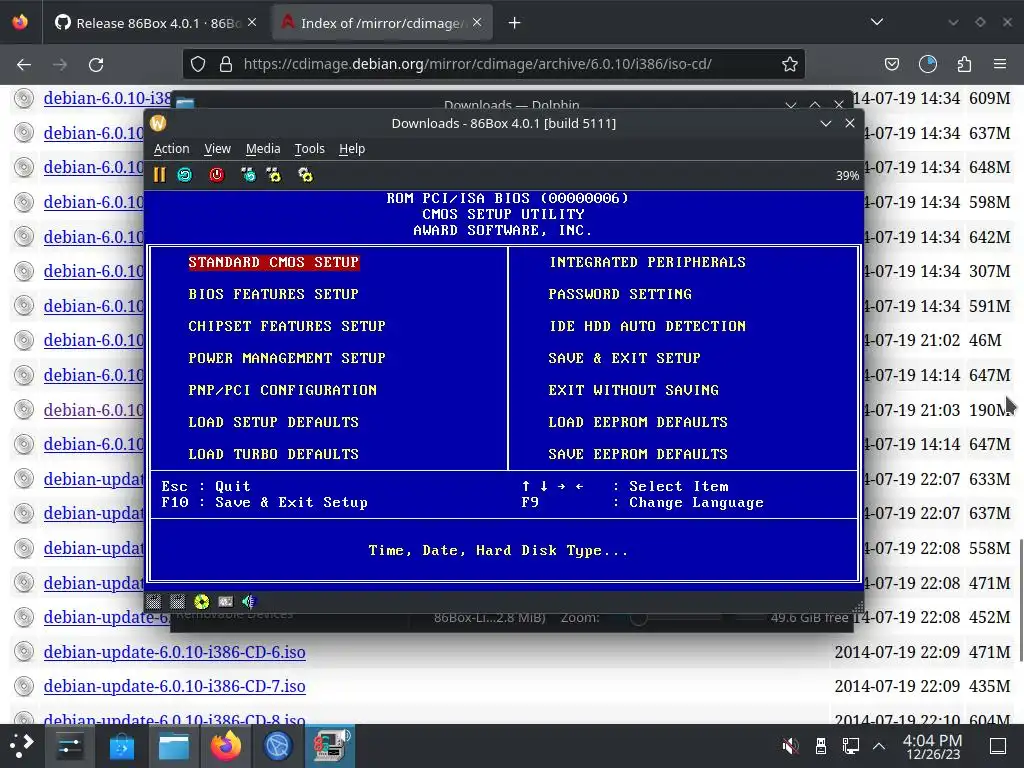Open Firefox hamburger application menu
The height and width of the screenshot is (768, 1024).
1000,64
